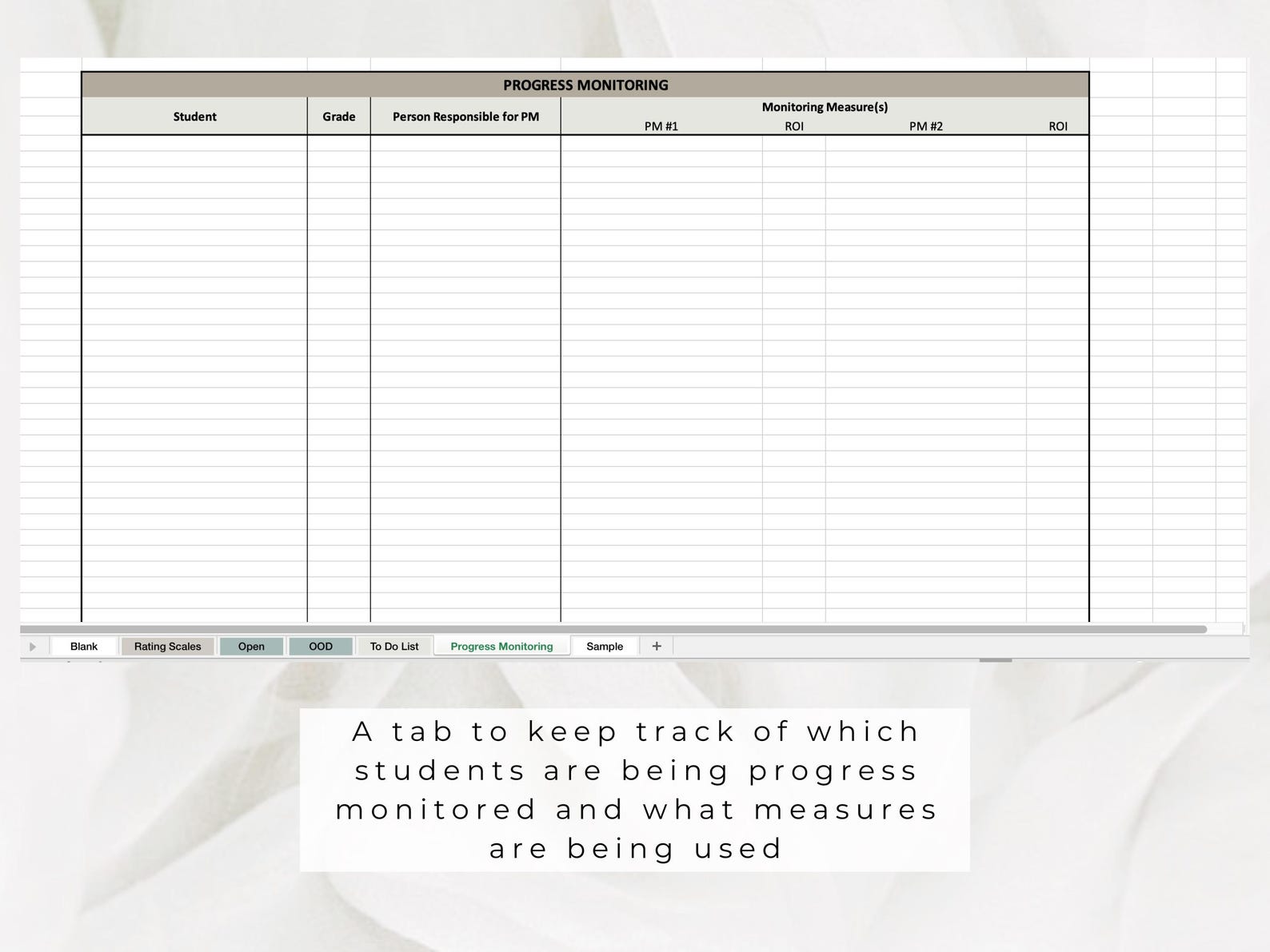This screenshot has height=952, width=1270.
Task: Select the Person Responsible for PM header
Action: (x=465, y=117)
